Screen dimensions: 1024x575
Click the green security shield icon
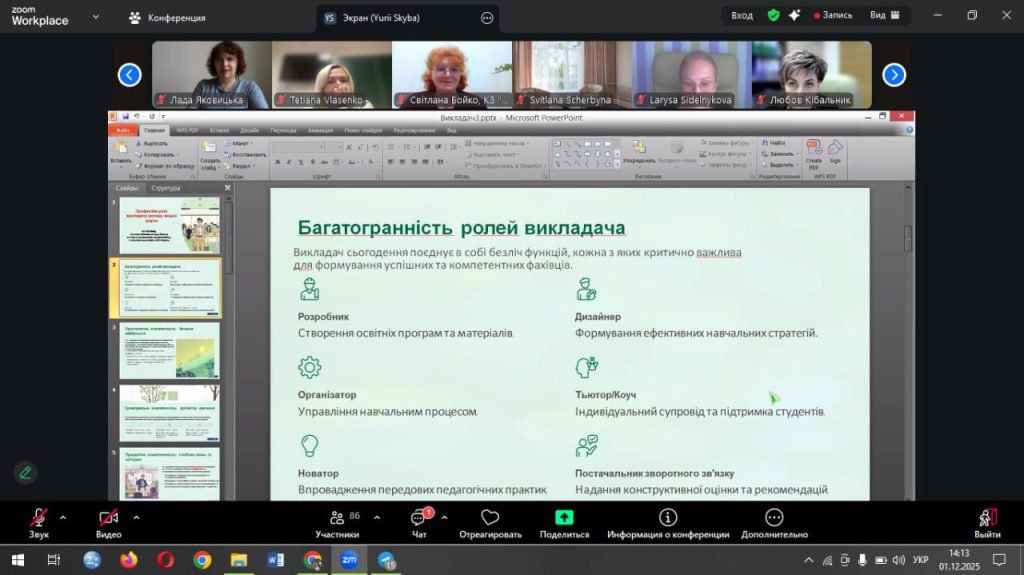(773, 16)
